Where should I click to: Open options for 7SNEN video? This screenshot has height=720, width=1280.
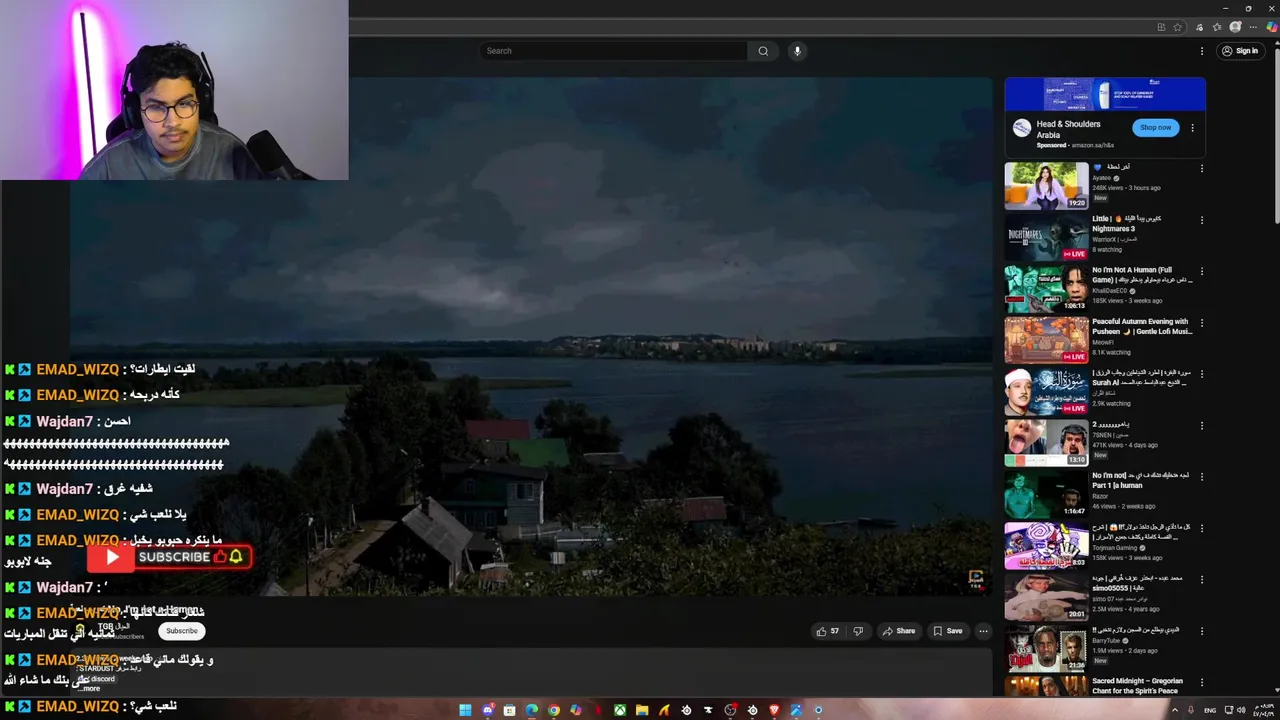1202,426
